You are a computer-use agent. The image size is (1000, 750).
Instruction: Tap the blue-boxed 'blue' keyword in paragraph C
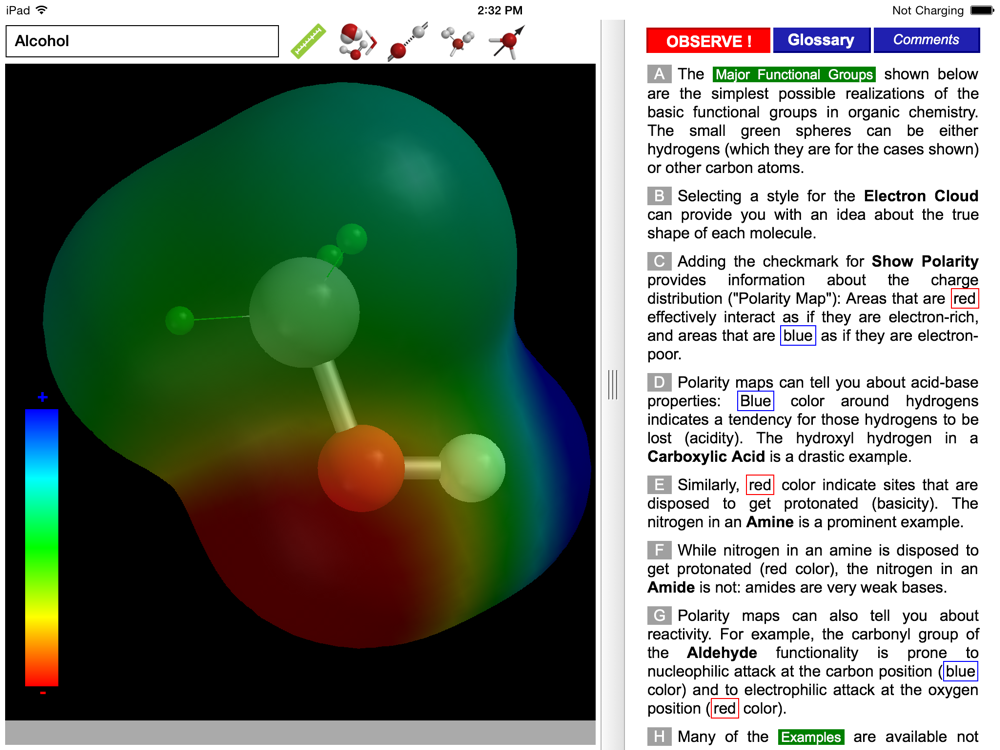tap(798, 336)
